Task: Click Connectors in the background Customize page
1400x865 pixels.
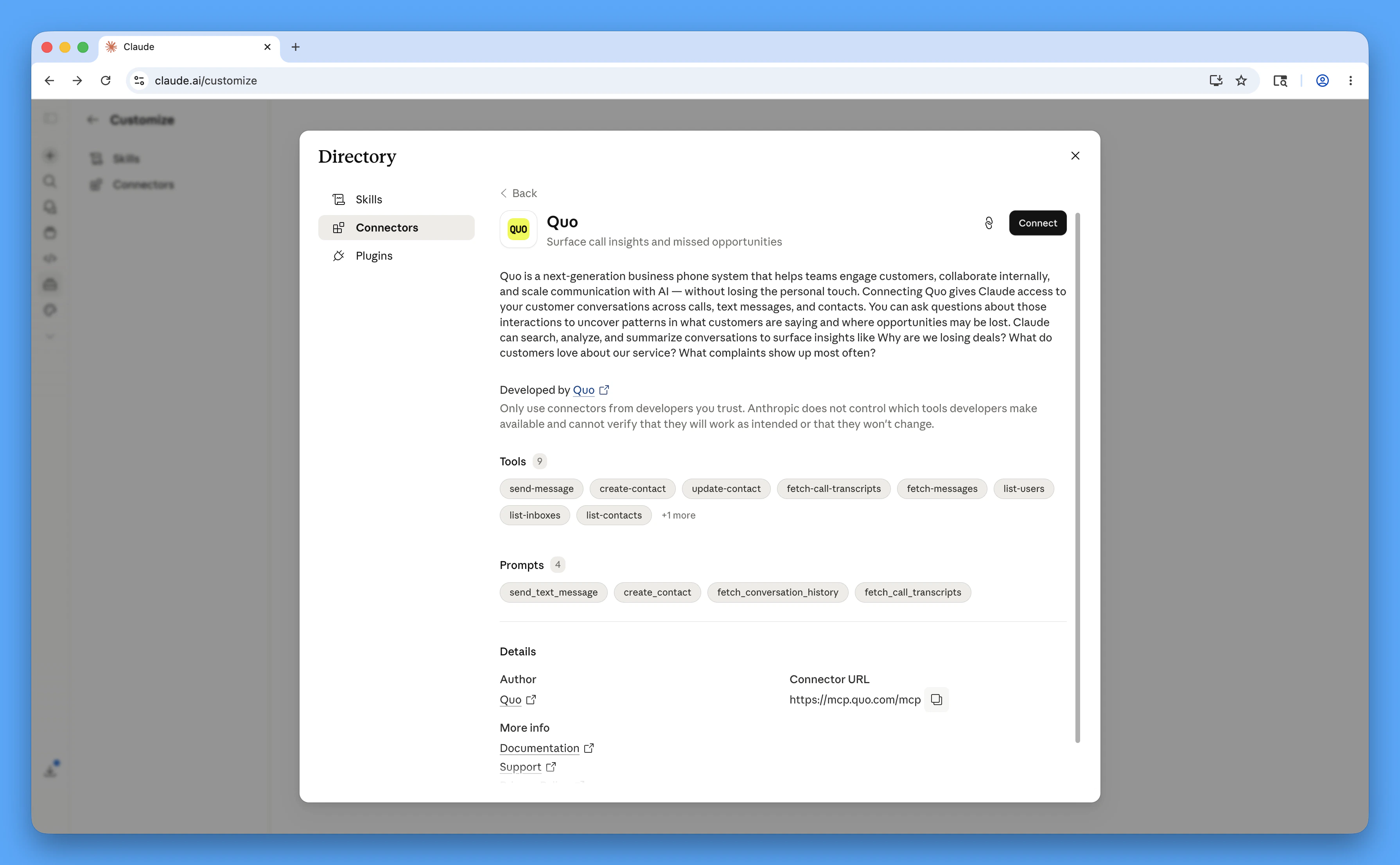Action: (143, 184)
